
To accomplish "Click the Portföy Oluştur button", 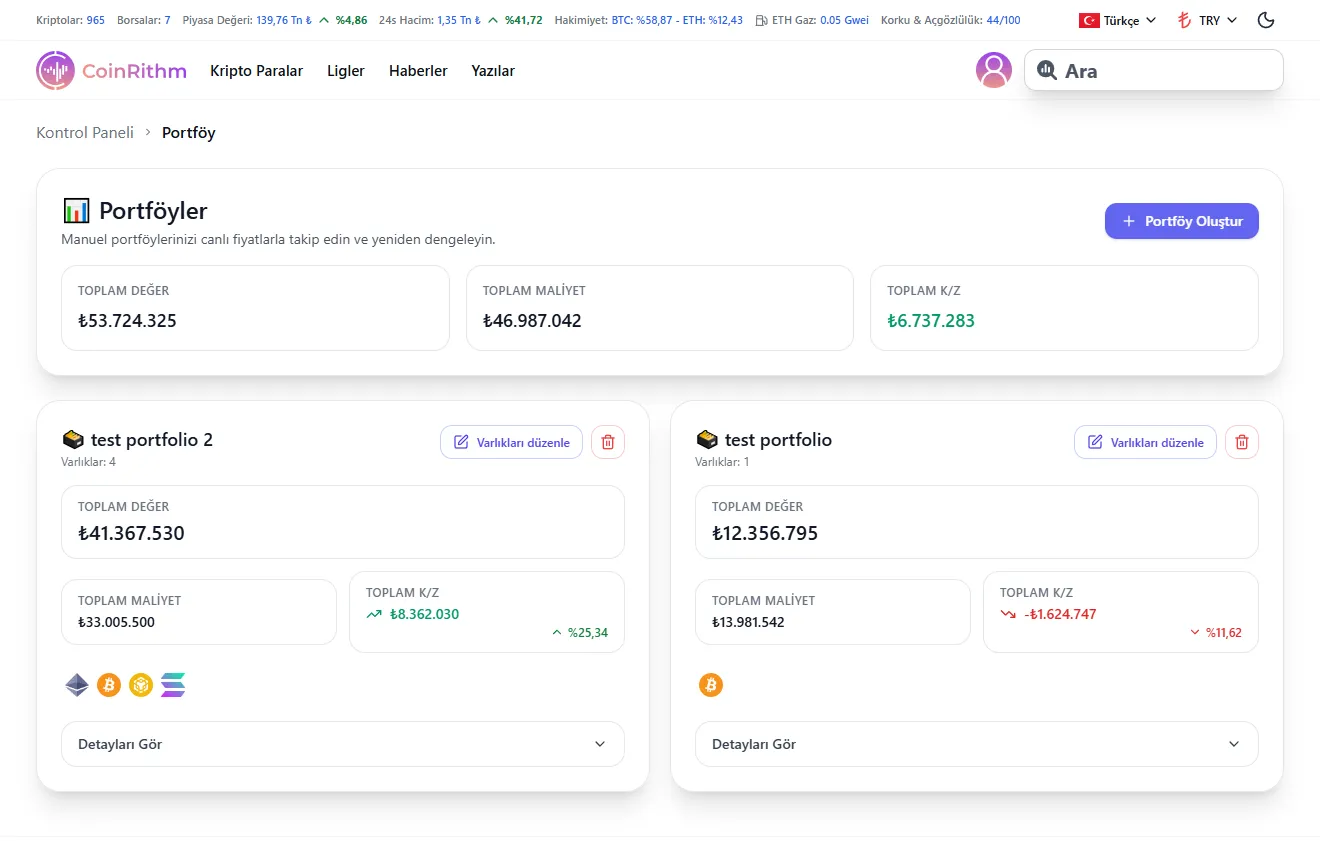I will click(x=1181, y=221).
